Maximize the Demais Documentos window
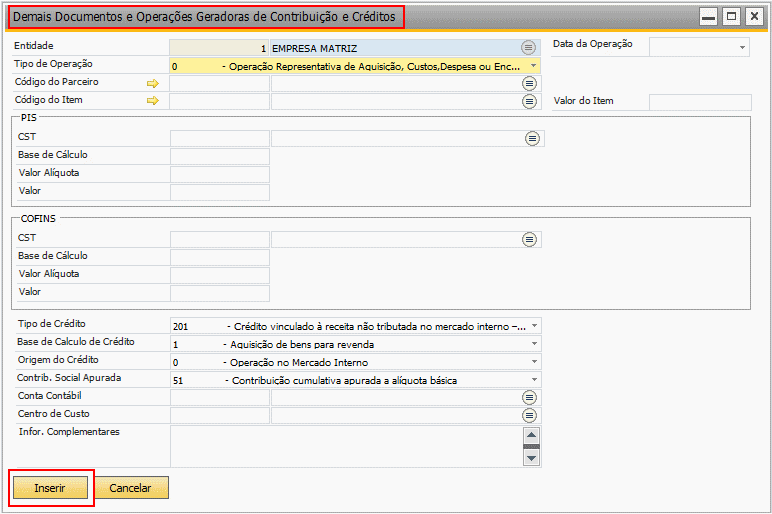772x514 pixels. coord(732,17)
